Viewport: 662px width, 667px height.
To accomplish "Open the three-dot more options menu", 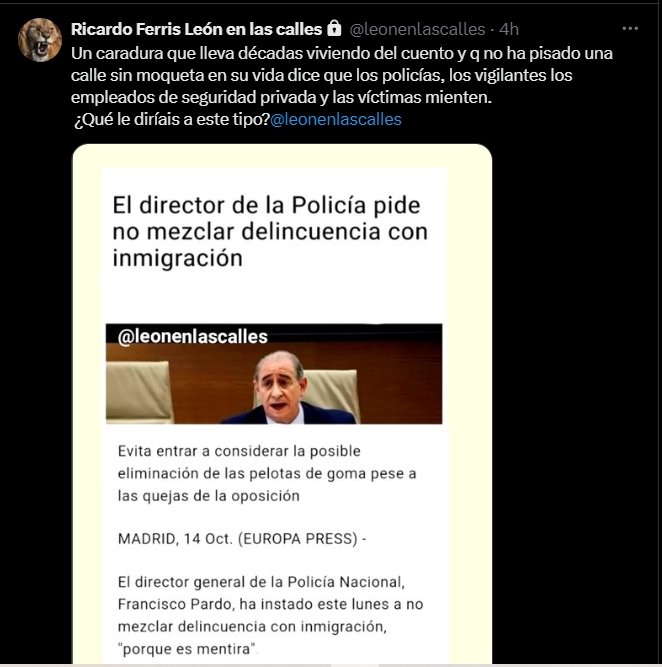I will point(630,29).
